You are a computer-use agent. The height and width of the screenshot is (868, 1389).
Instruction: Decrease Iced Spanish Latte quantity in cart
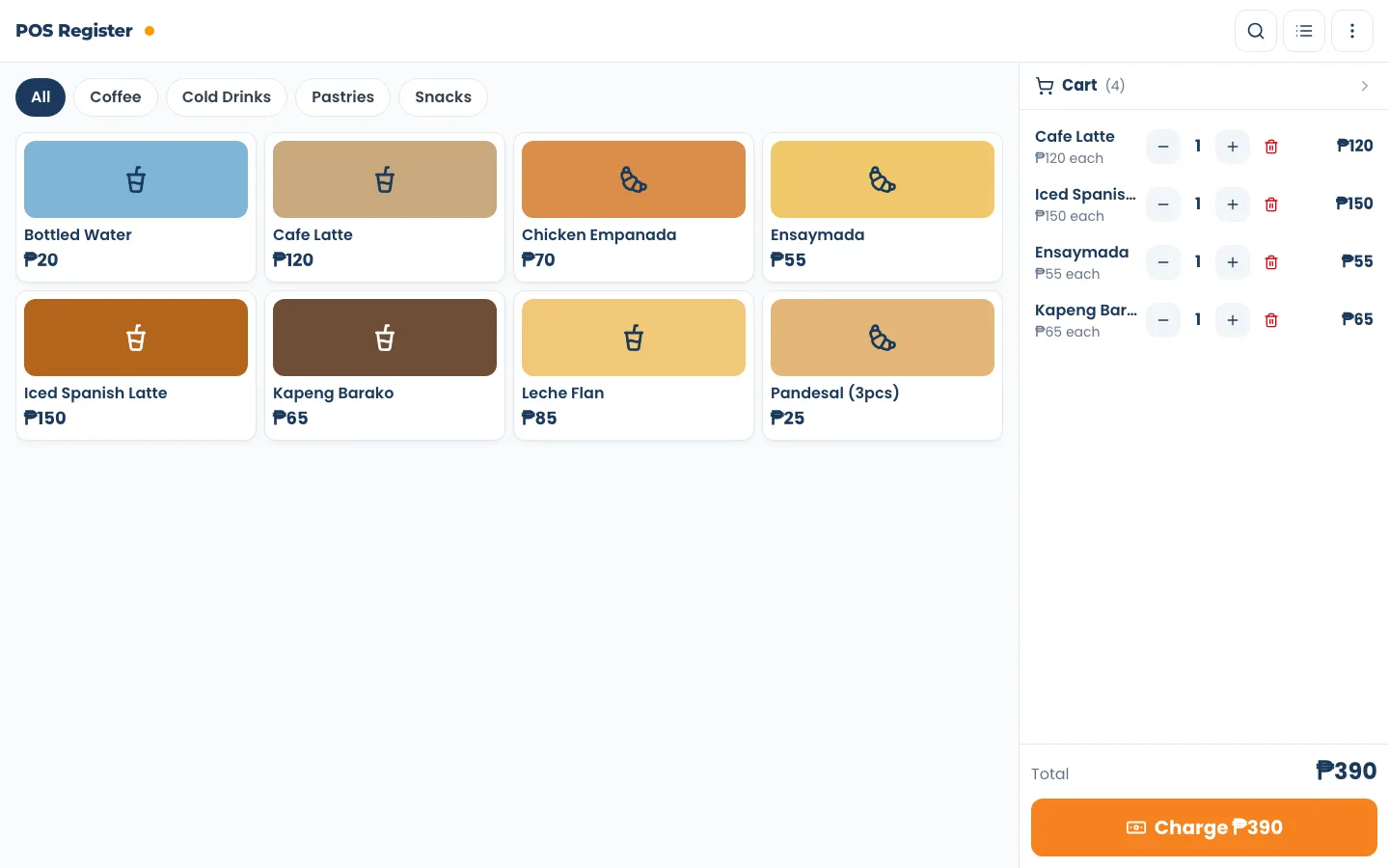pos(1163,204)
